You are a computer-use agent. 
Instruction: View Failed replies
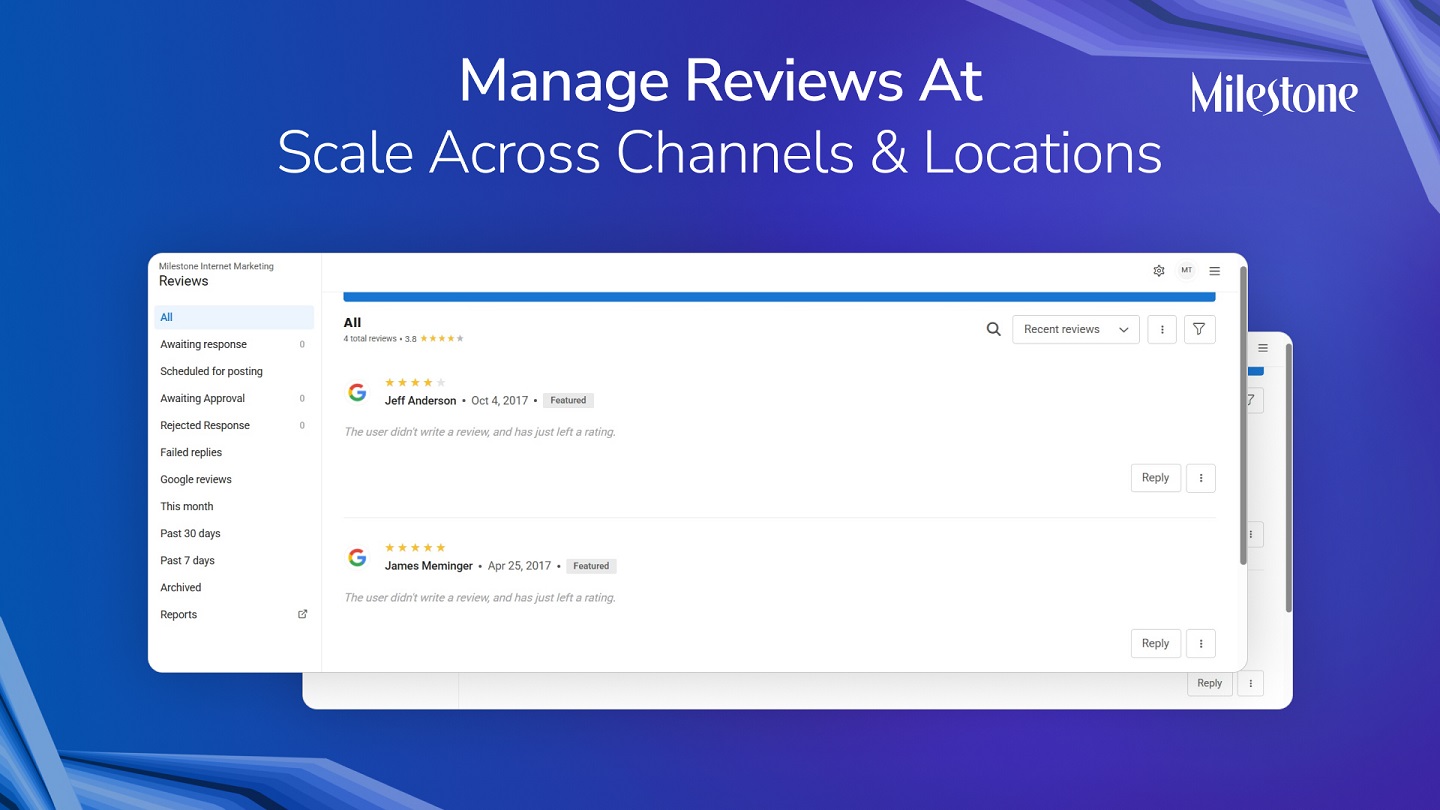(x=234, y=452)
